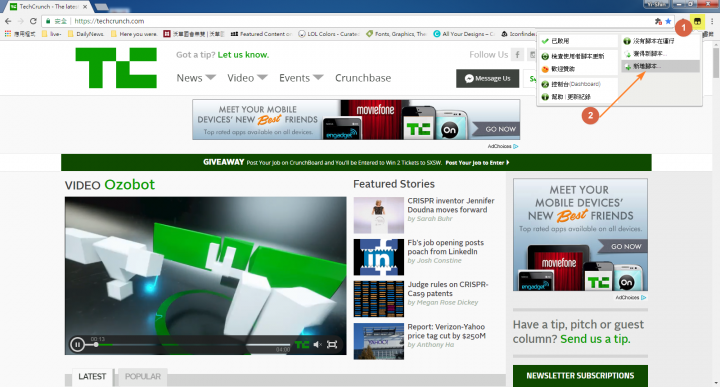Reload the page with the refresh icon
Image resolution: width=720 pixels, height=387 pixels.
tap(33, 21)
